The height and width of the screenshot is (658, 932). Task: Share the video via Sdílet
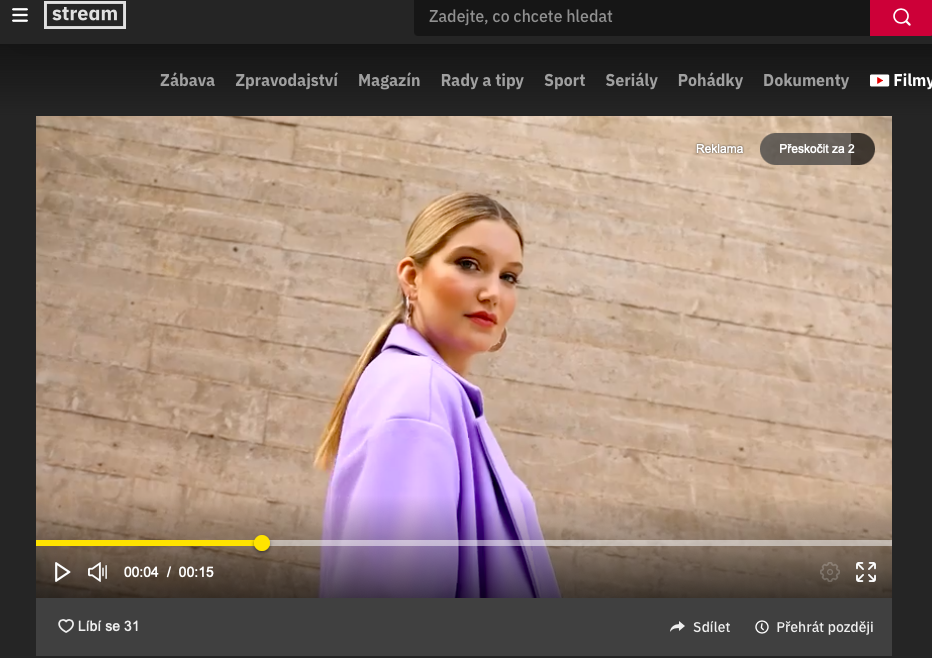pos(700,627)
